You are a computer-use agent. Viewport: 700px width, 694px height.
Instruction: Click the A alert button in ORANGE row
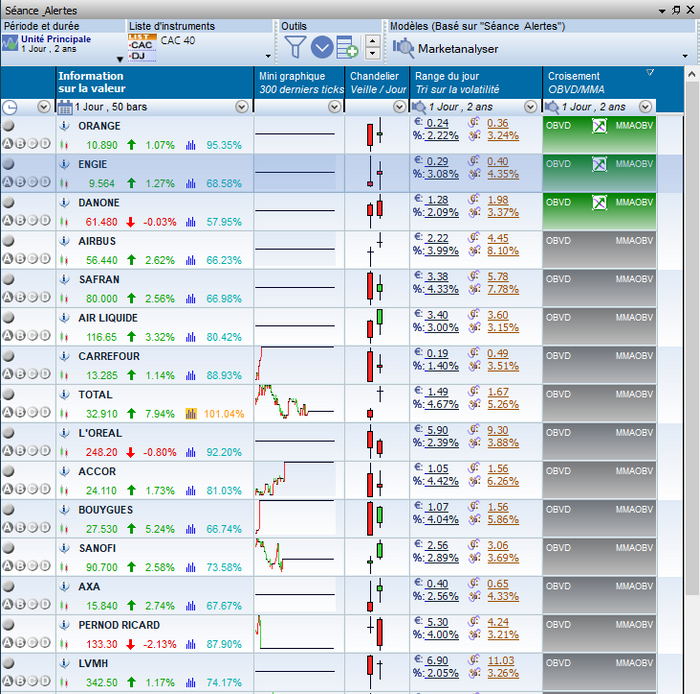(x=8, y=143)
